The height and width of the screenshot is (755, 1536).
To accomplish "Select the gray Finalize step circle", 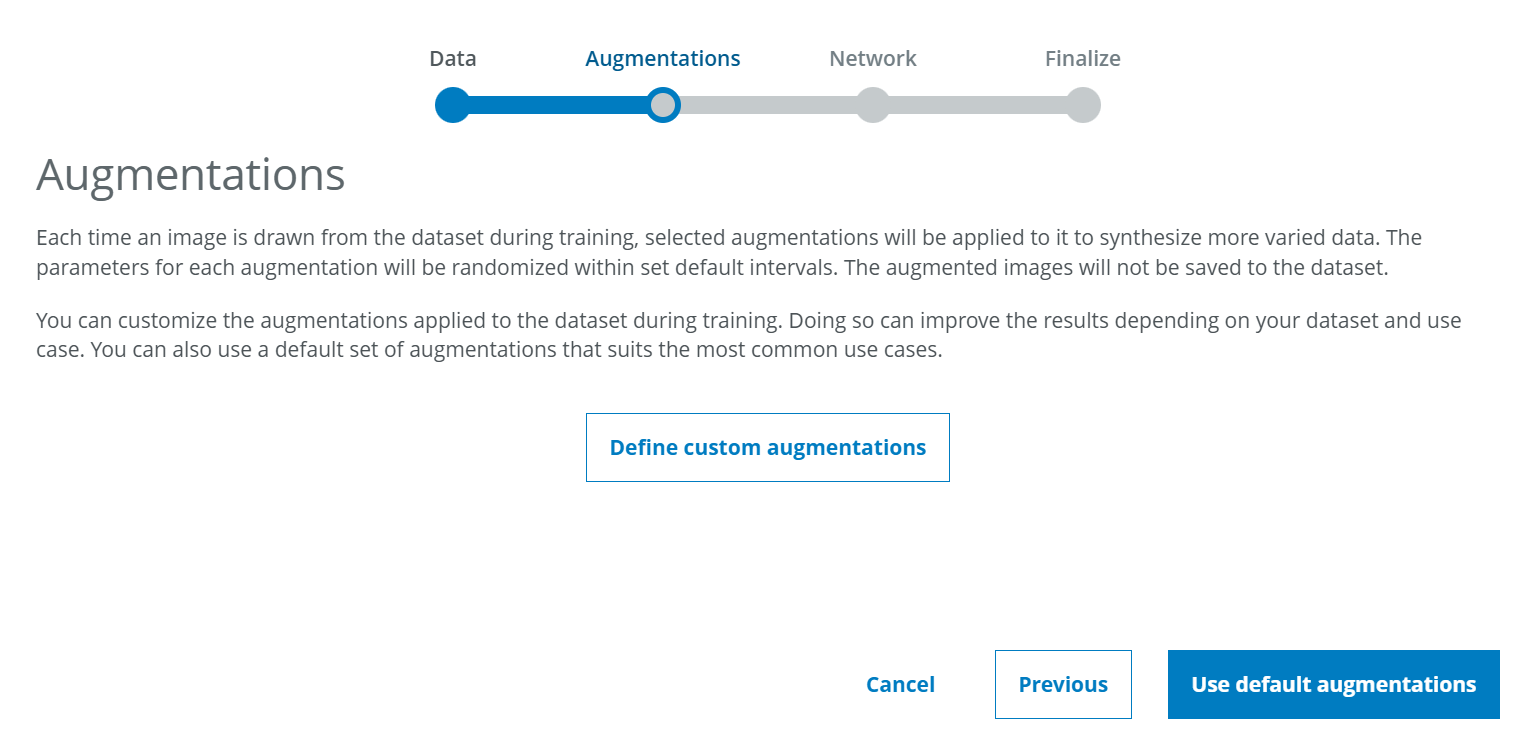I will pyautogui.click(x=1083, y=104).
